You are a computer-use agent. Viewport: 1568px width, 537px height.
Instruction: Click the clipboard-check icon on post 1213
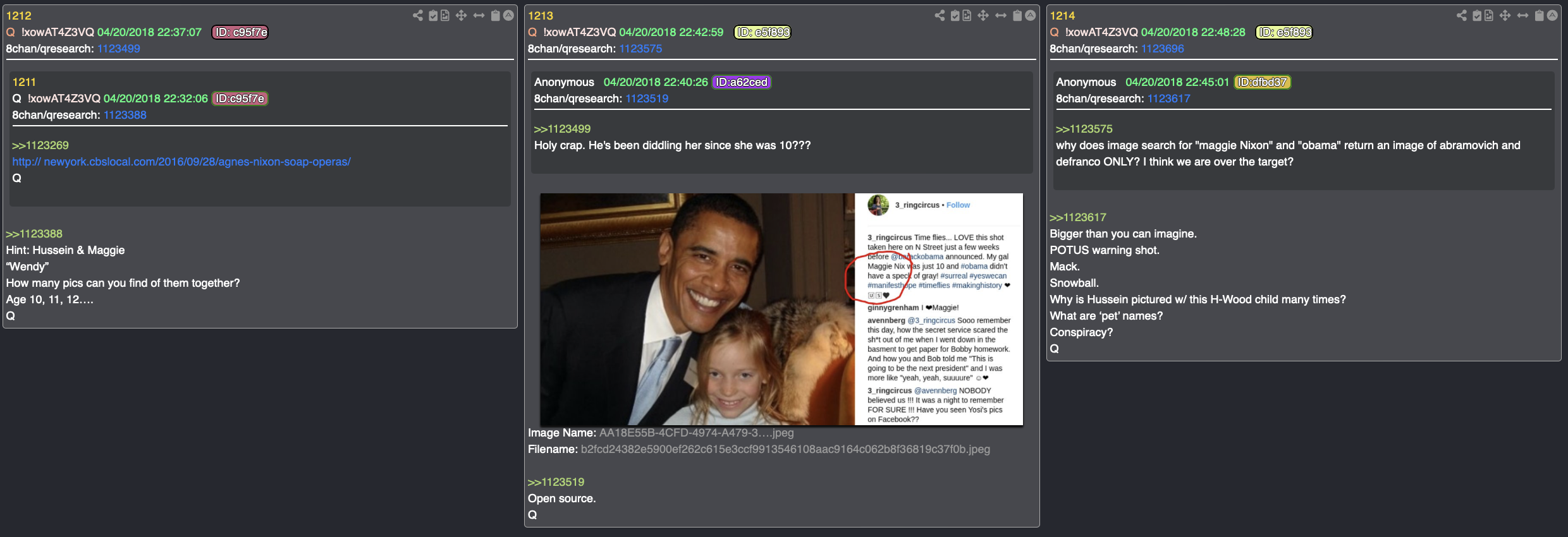(x=955, y=15)
